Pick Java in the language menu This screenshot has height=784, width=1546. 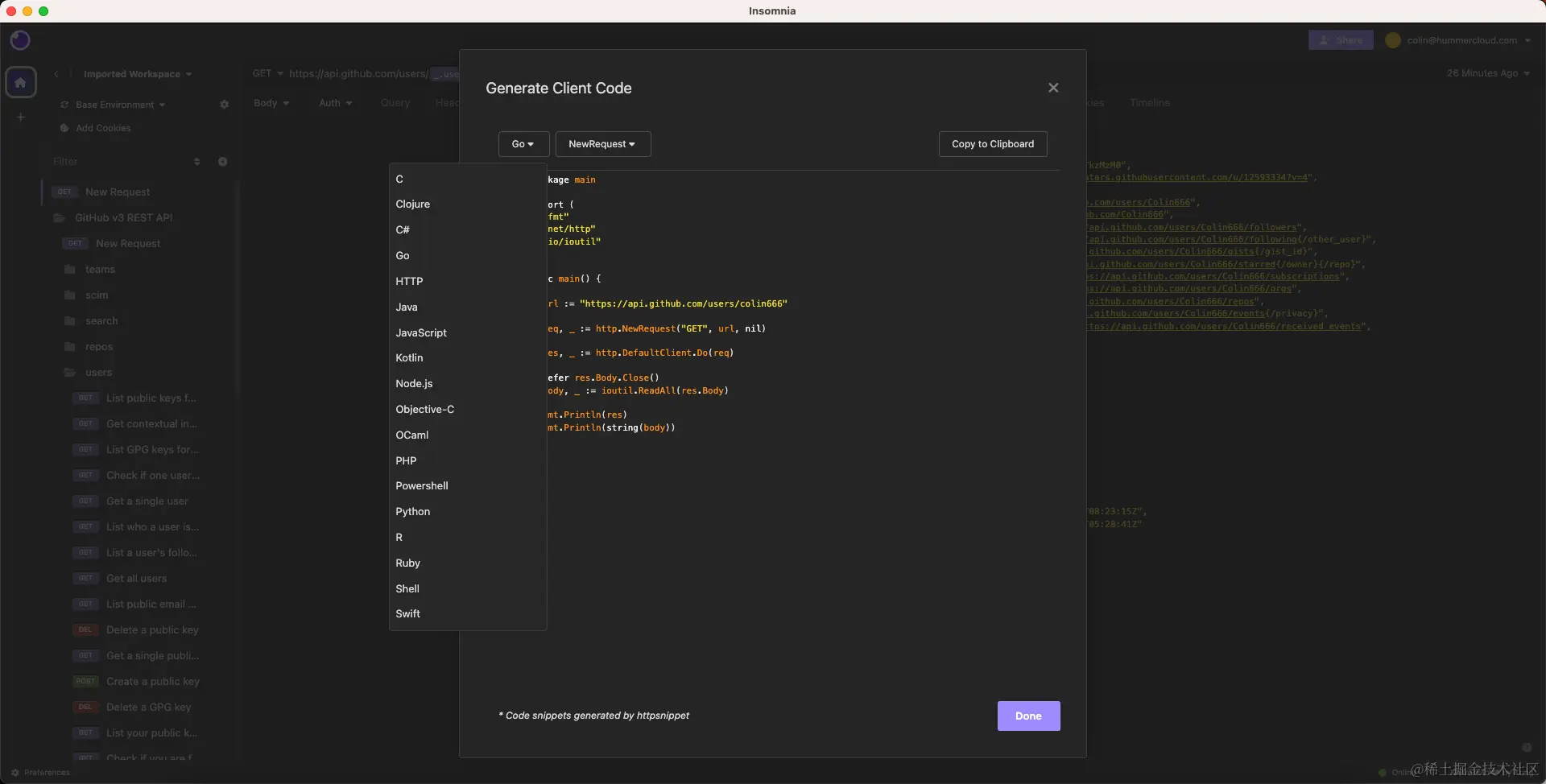pyautogui.click(x=468, y=307)
